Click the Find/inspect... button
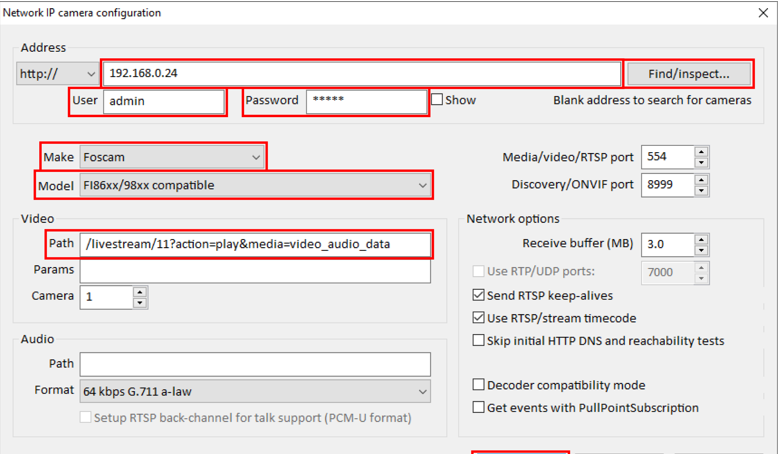 click(x=688, y=74)
